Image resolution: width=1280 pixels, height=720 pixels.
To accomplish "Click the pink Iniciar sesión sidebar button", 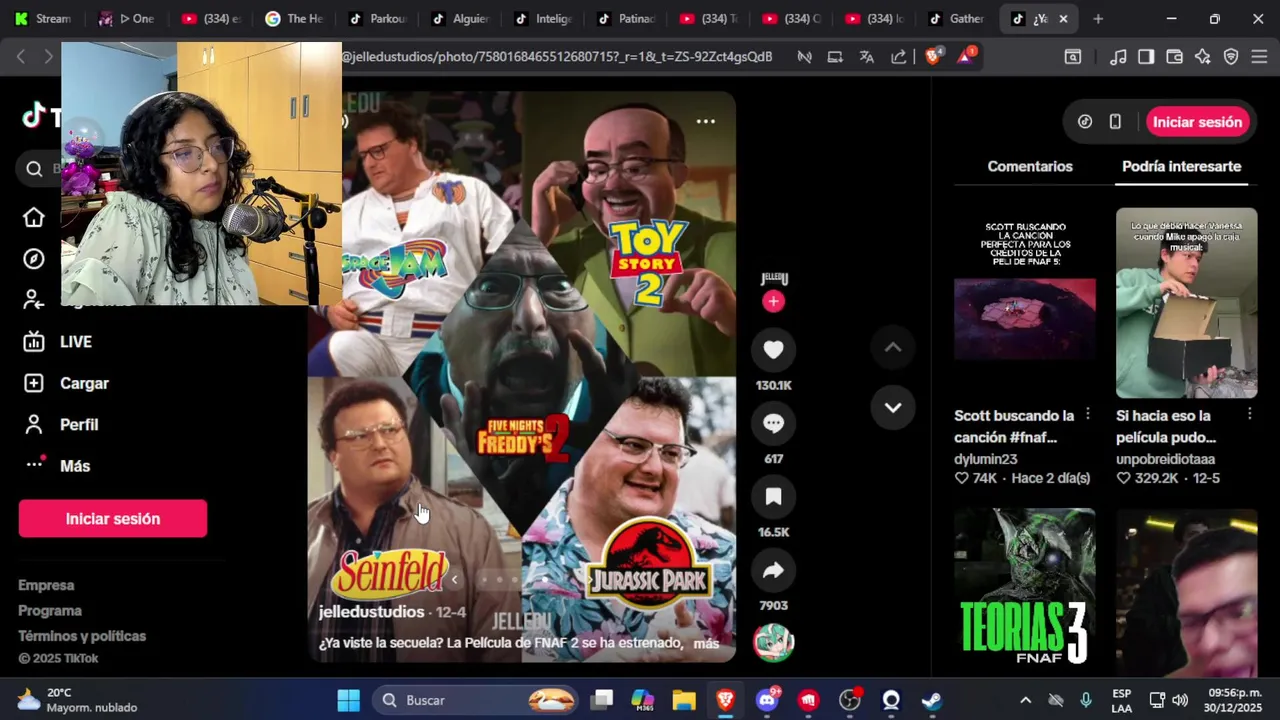I will click(113, 519).
